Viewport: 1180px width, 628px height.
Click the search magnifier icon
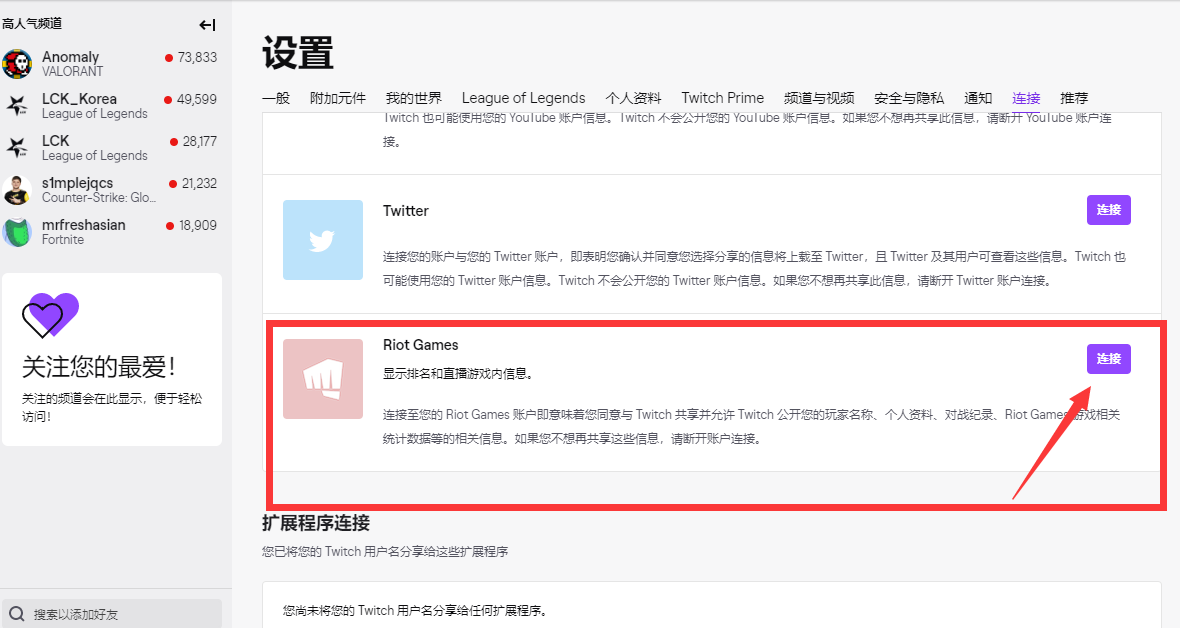coord(17,613)
